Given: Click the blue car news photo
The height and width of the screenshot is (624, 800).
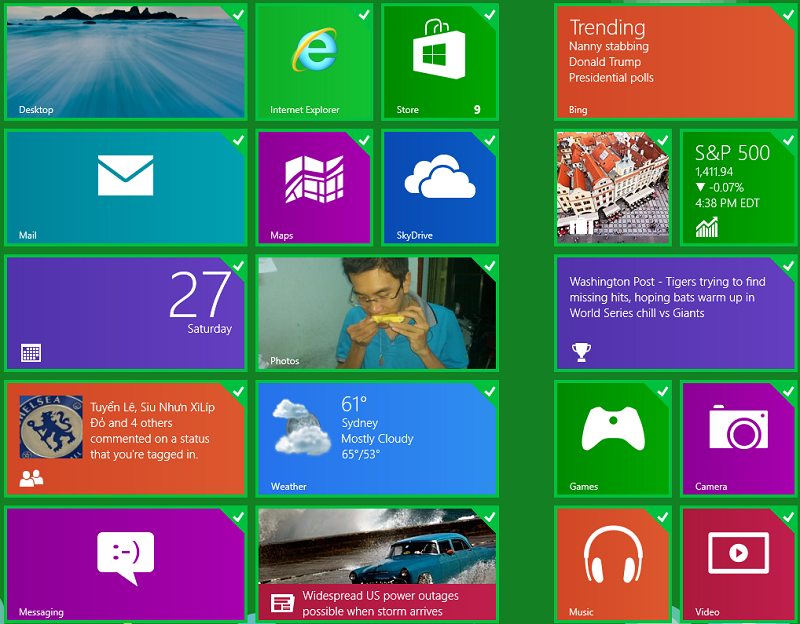Looking at the screenshot, I should [x=377, y=546].
